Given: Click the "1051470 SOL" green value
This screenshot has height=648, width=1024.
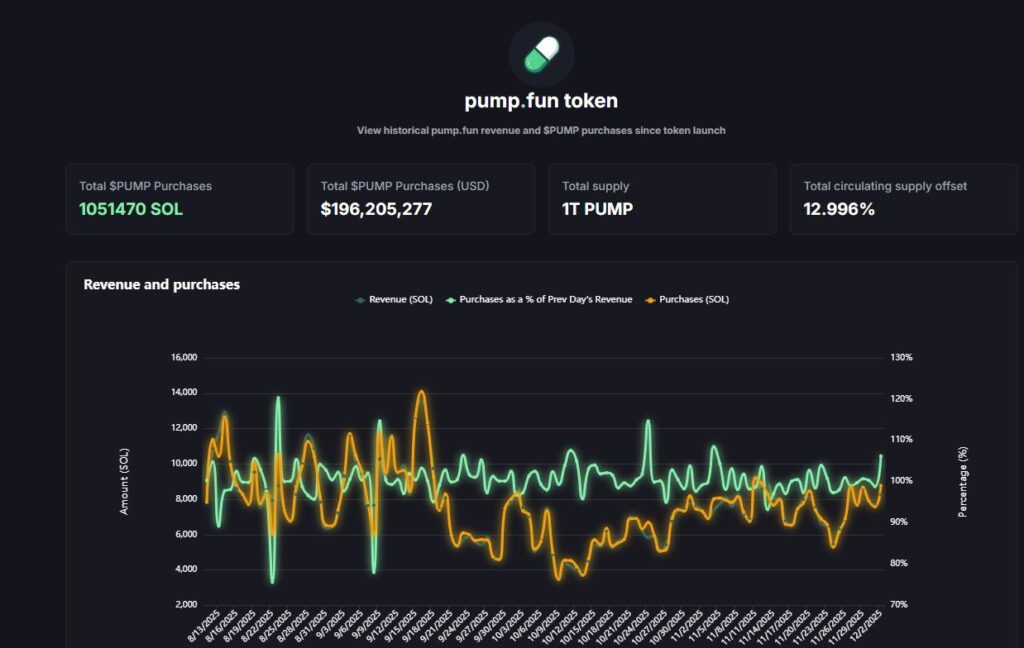Looking at the screenshot, I should pos(130,209).
